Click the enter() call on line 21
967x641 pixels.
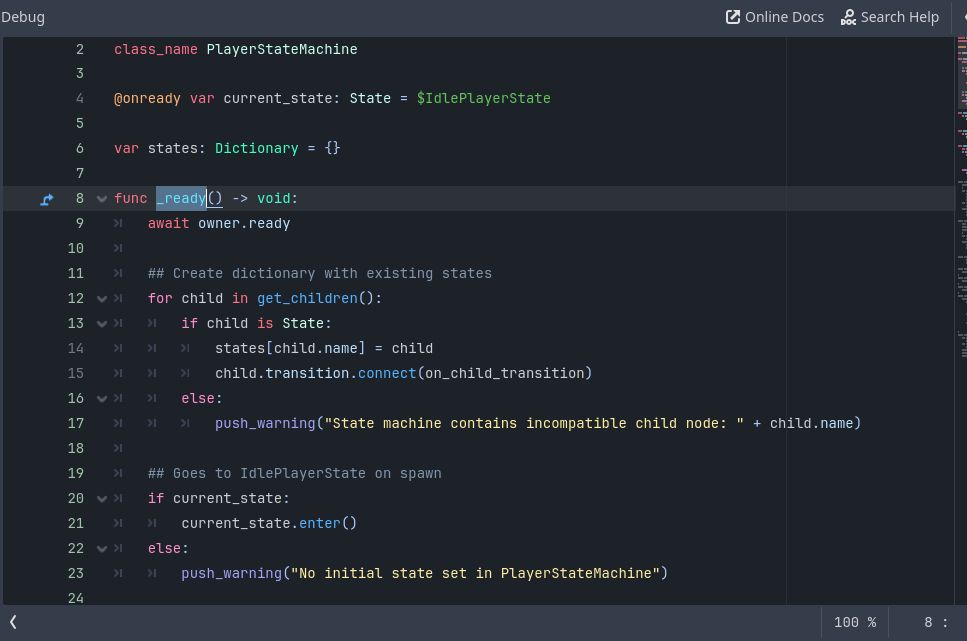point(327,523)
